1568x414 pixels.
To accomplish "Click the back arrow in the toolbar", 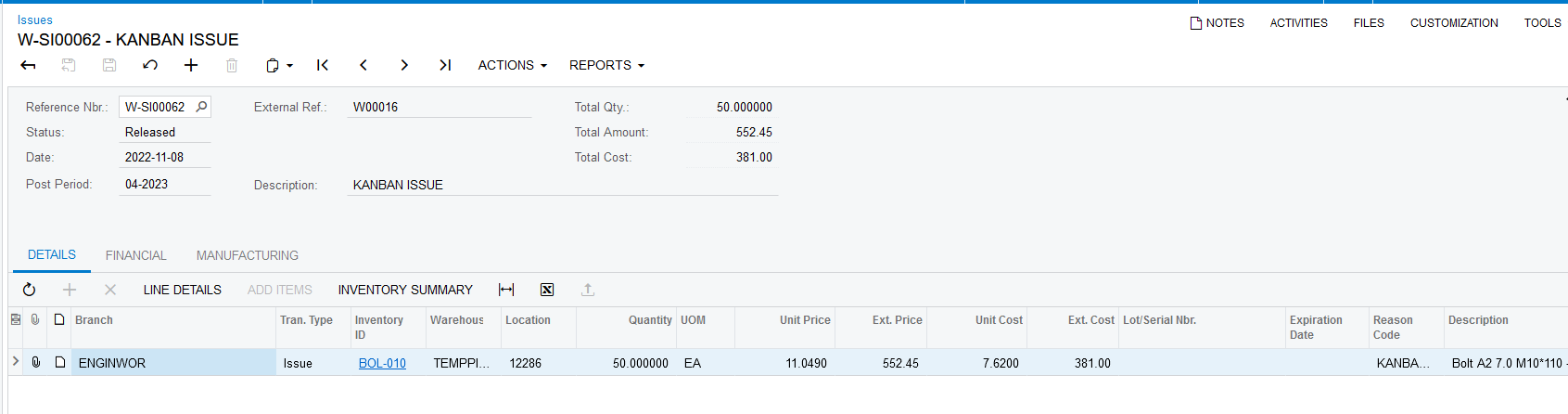I will 28,65.
